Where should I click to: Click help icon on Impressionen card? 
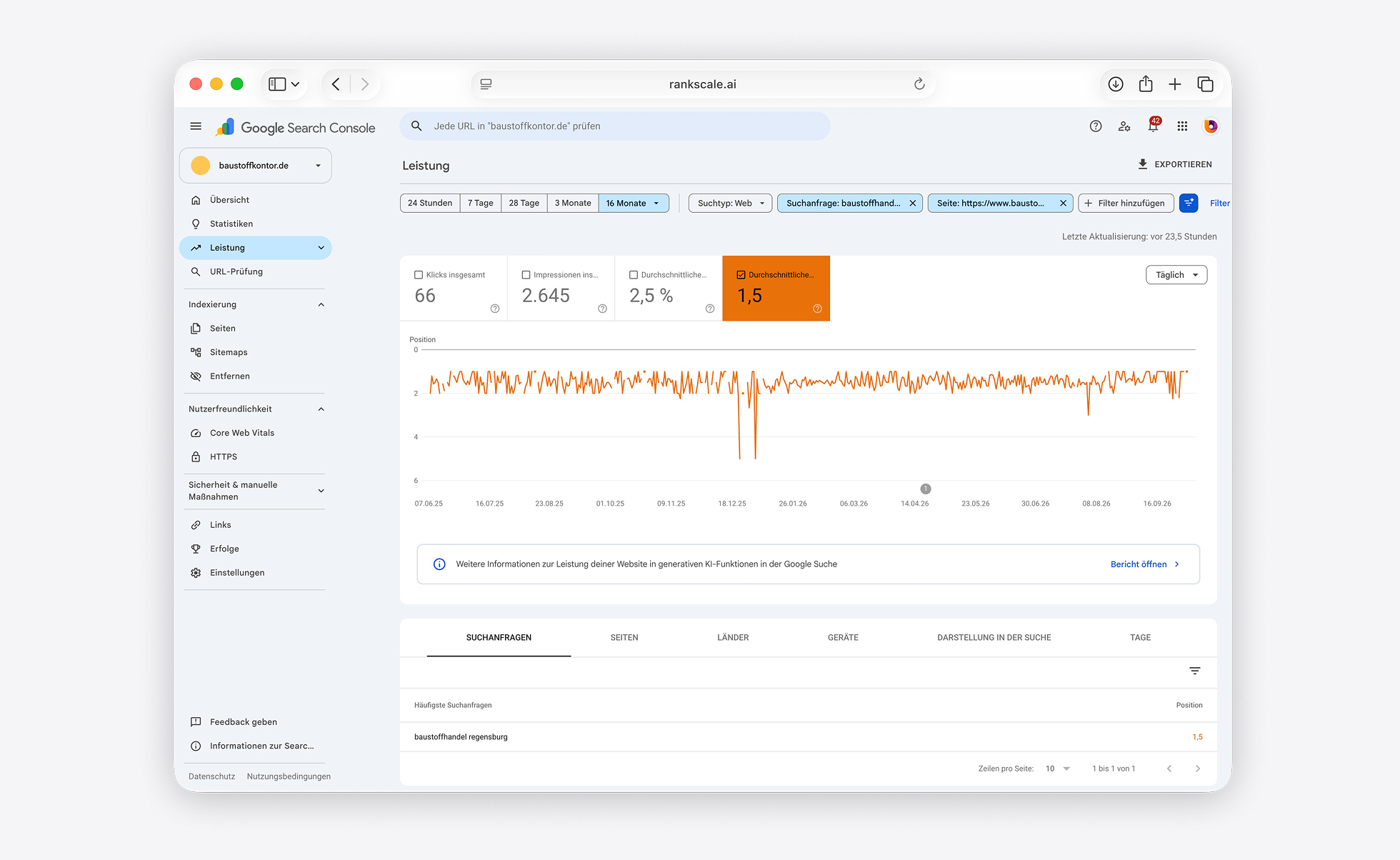click(602, 309)
